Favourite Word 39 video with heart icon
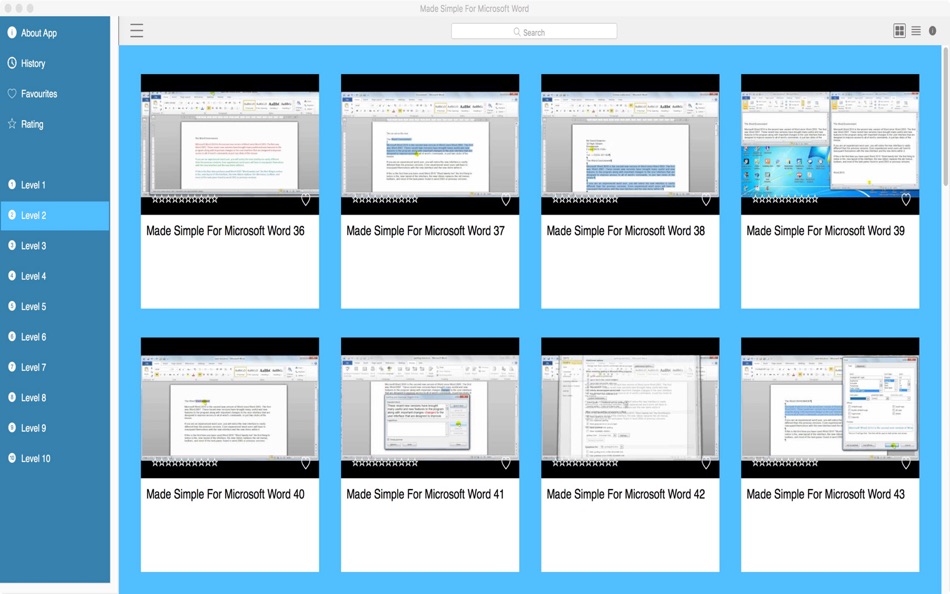The width and height of the screenshot is (950, 594). coord(906,199)
